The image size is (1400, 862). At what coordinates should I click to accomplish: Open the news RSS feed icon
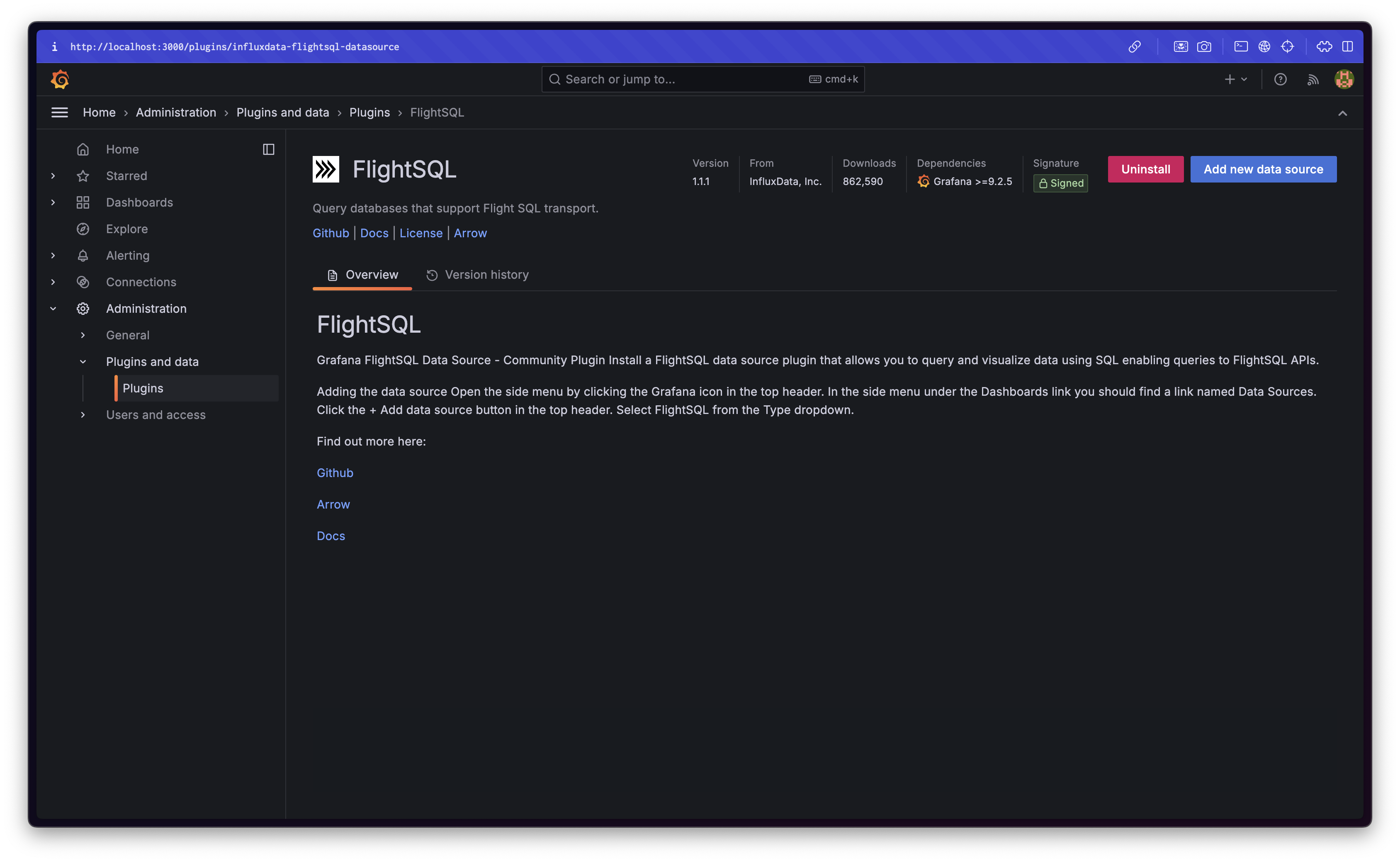[1313, 79]
